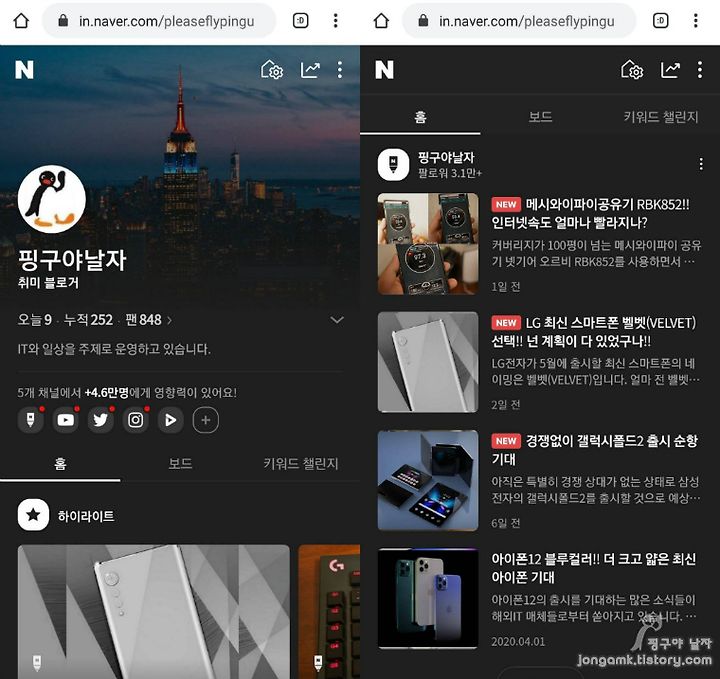Open the Logitech keyboard highlight card
Image resolution: width=720 pixels, height=679 pixels.
pyautogui.click(x=329, y=612)
